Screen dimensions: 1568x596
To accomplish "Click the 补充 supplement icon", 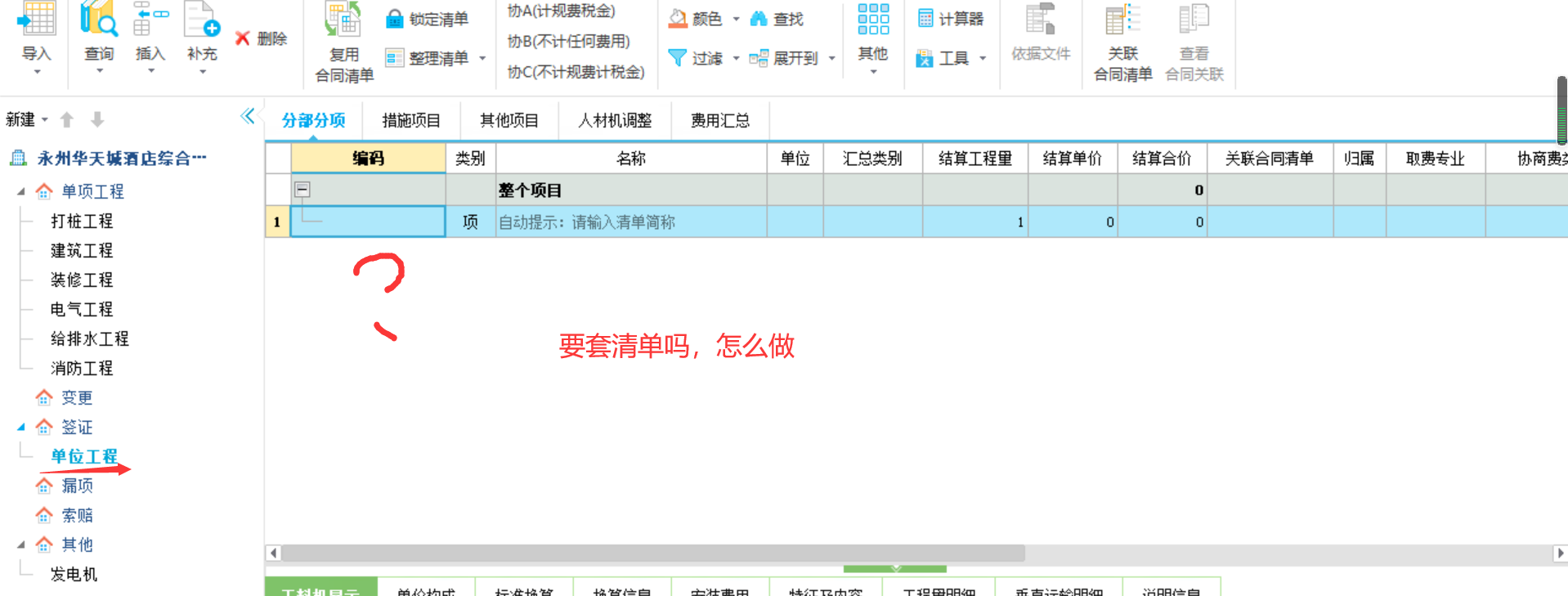I will tap(202, 18).
